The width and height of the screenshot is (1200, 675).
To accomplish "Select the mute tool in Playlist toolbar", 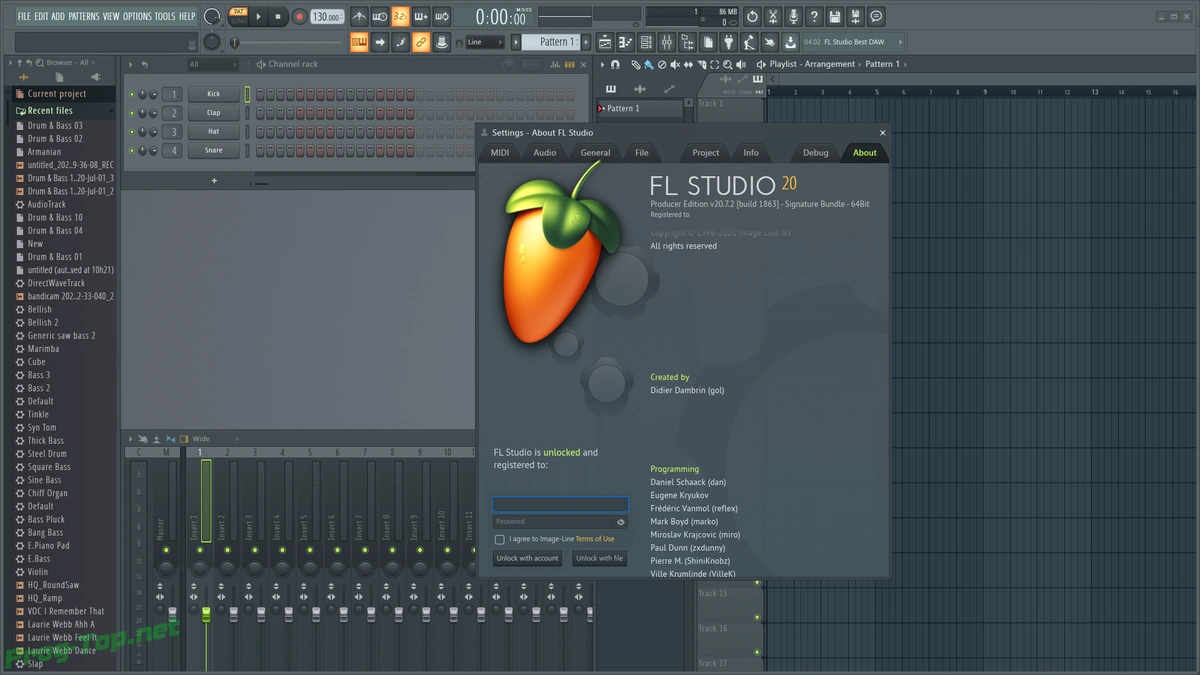I will [675, 64].
